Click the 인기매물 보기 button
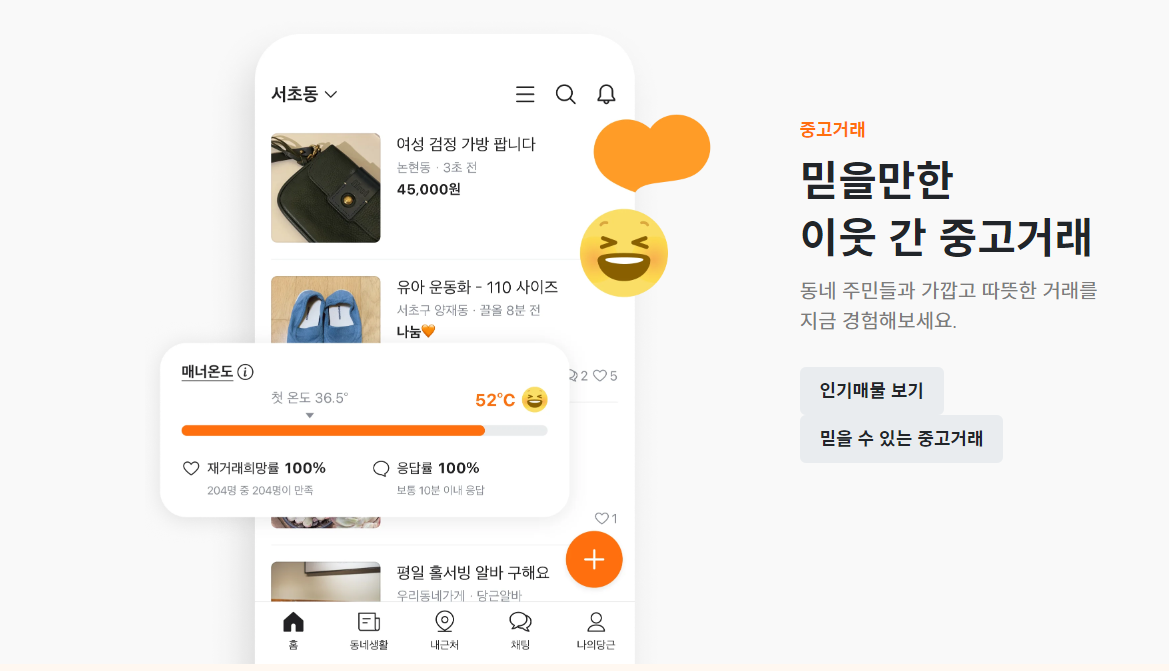Image resolution: width=1169 pixels, height=671 pixels. click(x=872, y=391)
